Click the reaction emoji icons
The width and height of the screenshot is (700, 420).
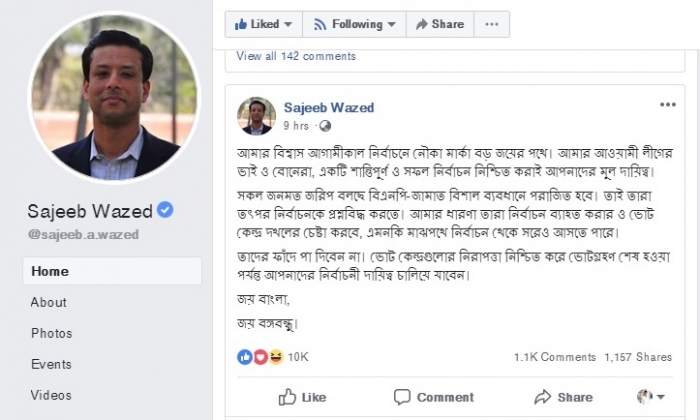tap(260, 357)
